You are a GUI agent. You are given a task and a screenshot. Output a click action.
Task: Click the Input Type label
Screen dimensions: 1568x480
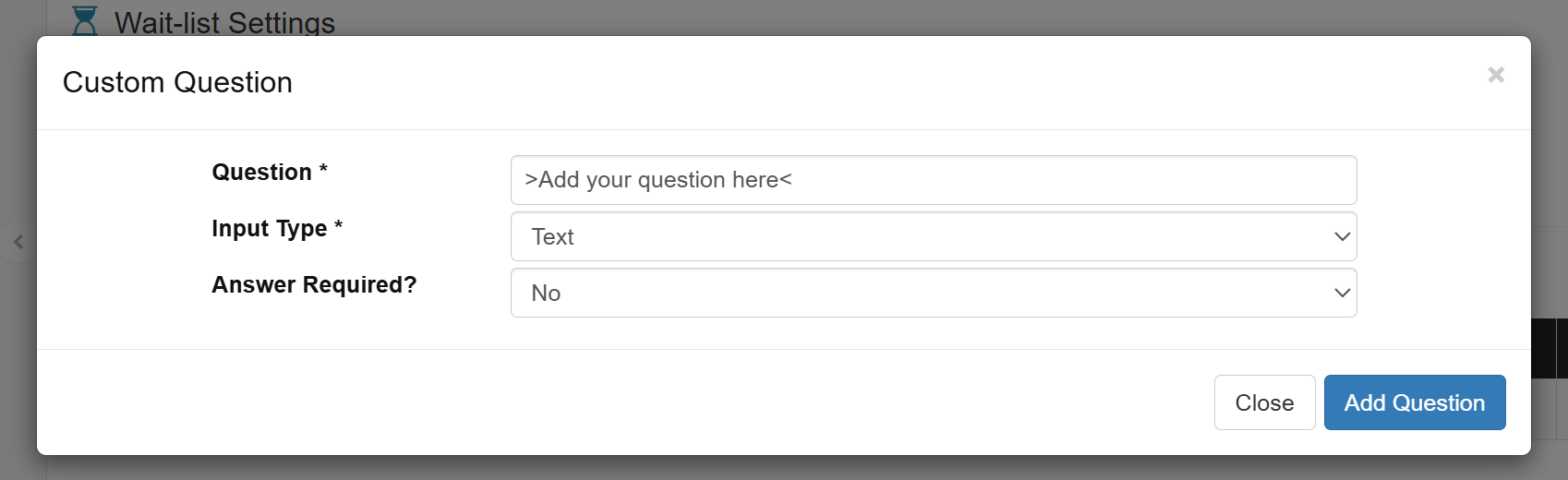pyautogui.click(x=270, y=229)
